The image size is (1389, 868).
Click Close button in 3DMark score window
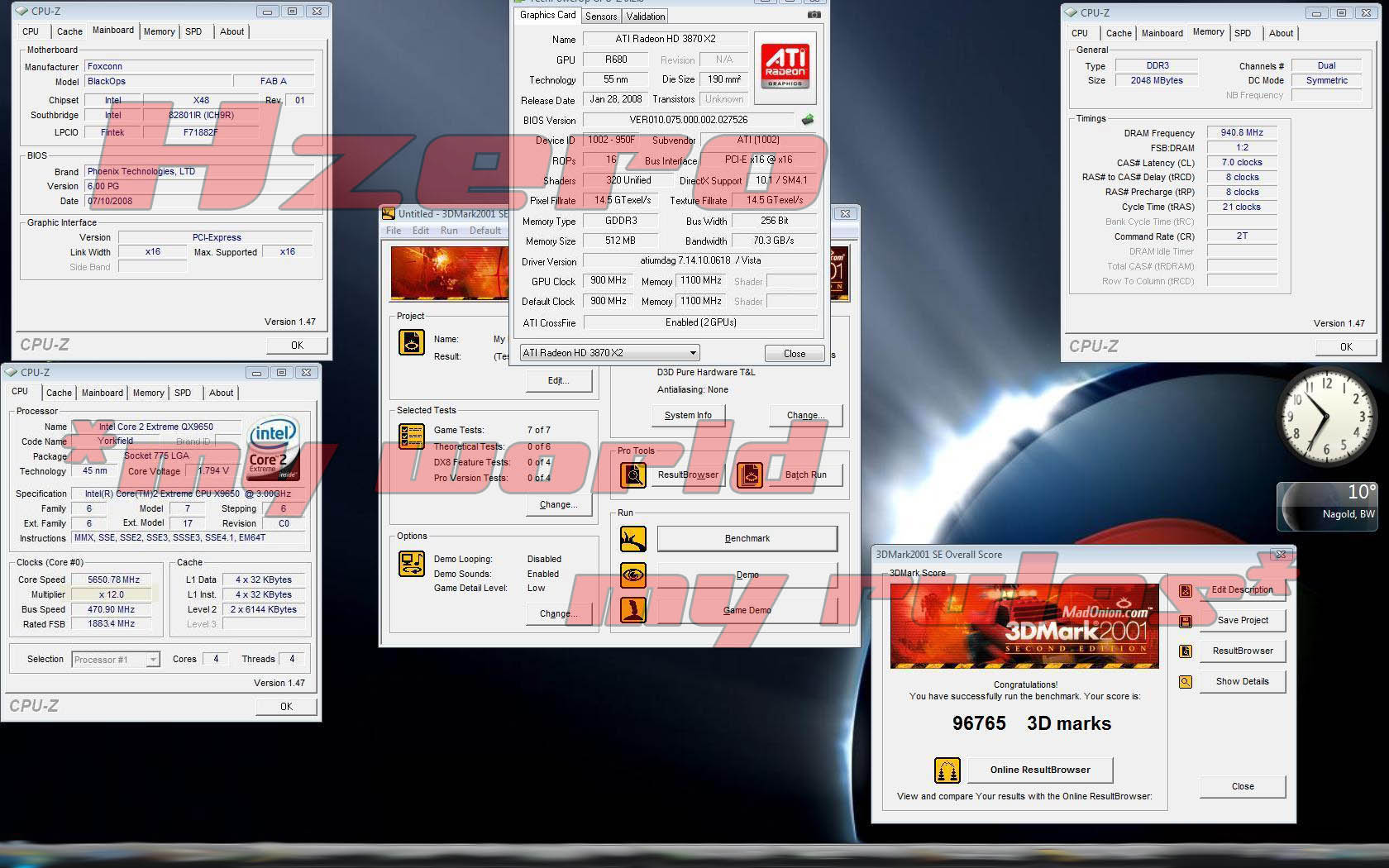(x=1242, y=787)
